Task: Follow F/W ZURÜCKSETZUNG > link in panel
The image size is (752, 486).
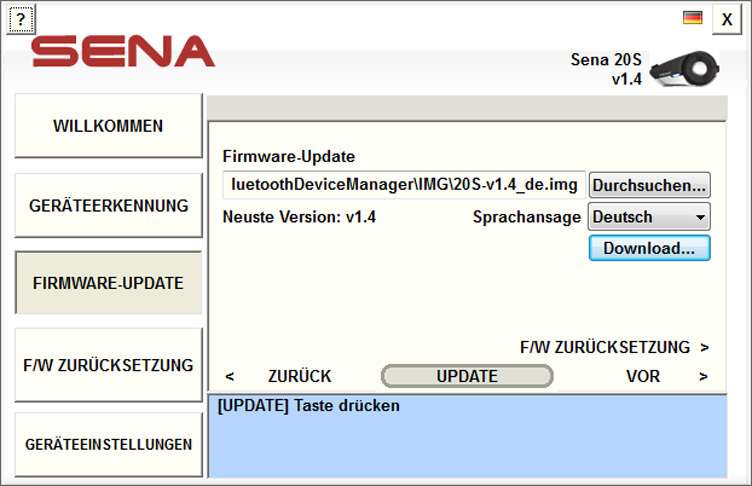Action: [x=614, y=347]
